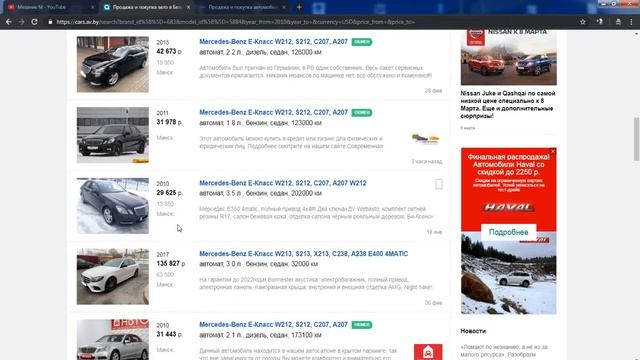Open the 2013 Mercedes-Benz E-Класс listing, 126000 км
Screen dimensions: 640x360
pos(273,42)
